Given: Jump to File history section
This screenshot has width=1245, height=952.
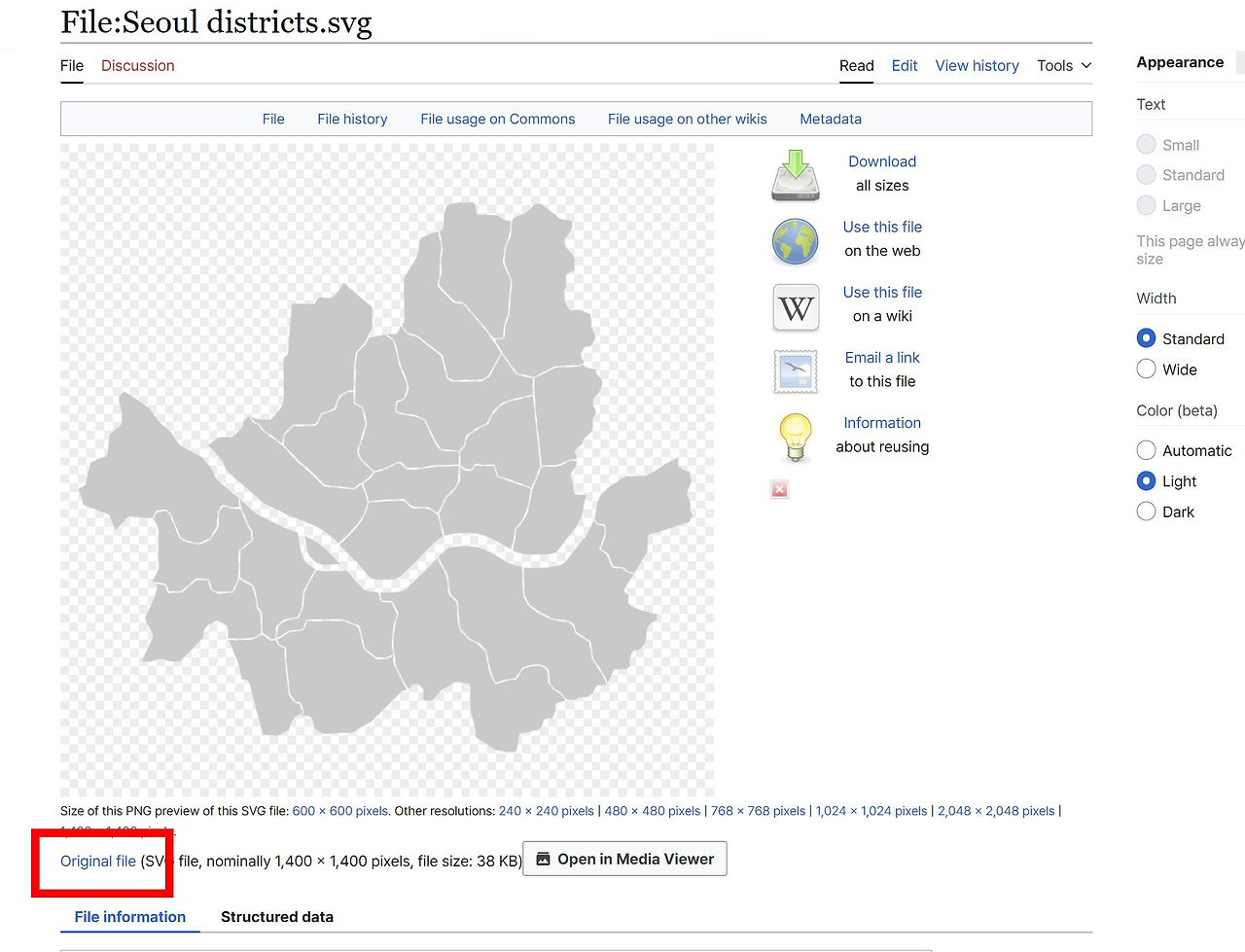Looking at the screenshot, I should [352, 119].
